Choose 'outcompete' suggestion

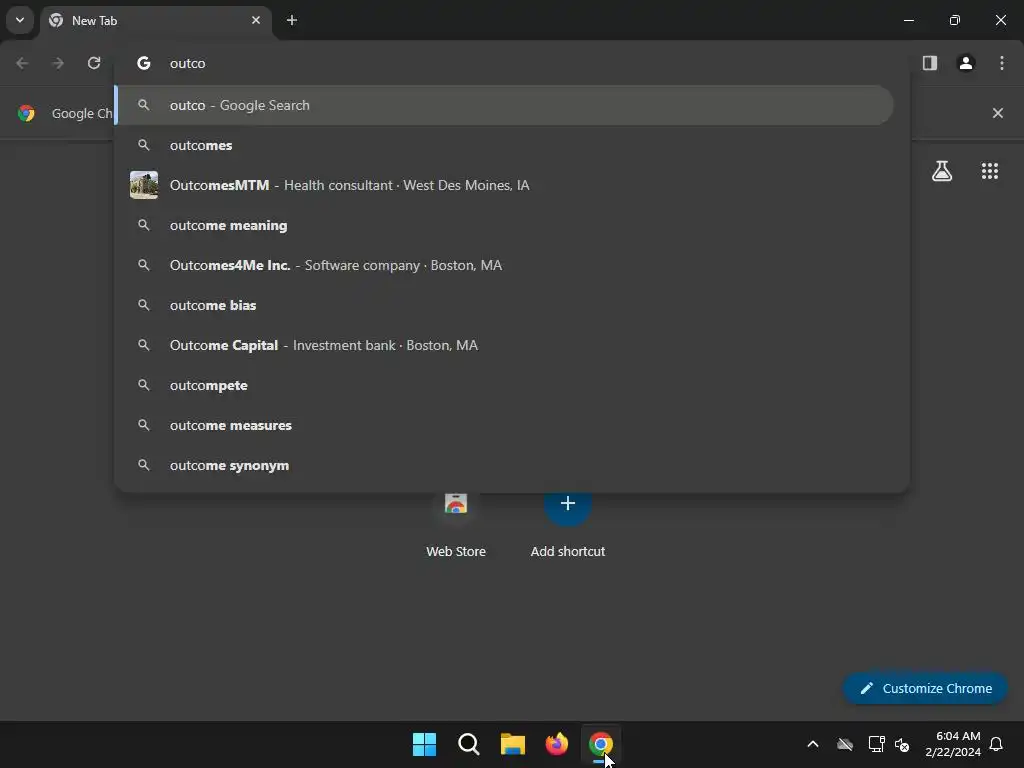tap(504, 385)
